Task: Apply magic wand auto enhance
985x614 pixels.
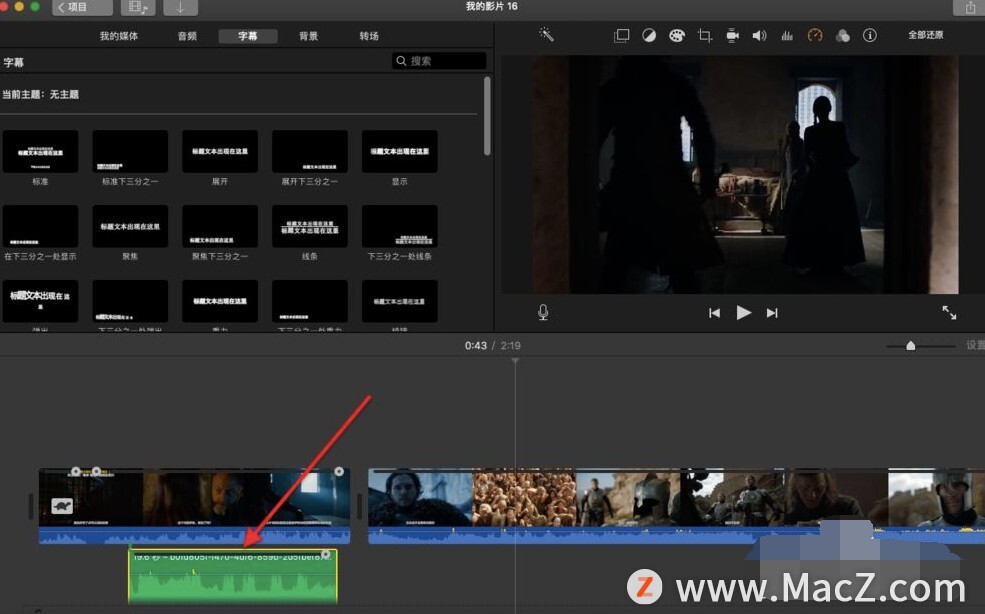Action: click(547, 35)
